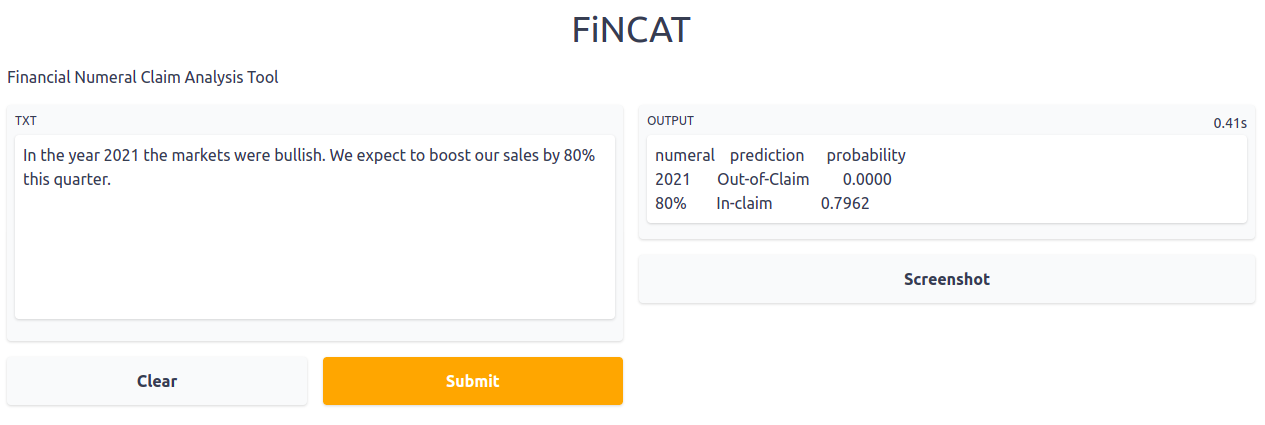Click the Screenshot button
The width and height of the screenshot is (1265, 425).
pos(946,279)
